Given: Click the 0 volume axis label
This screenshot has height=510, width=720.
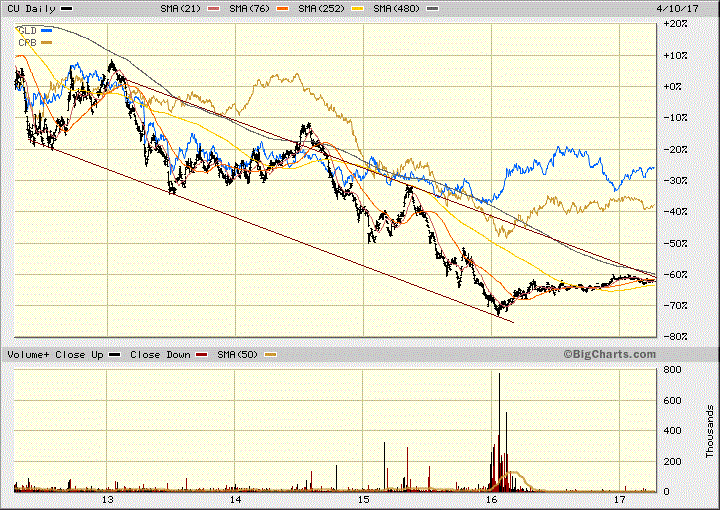Looking at the screenshot, I should point(667,492).
